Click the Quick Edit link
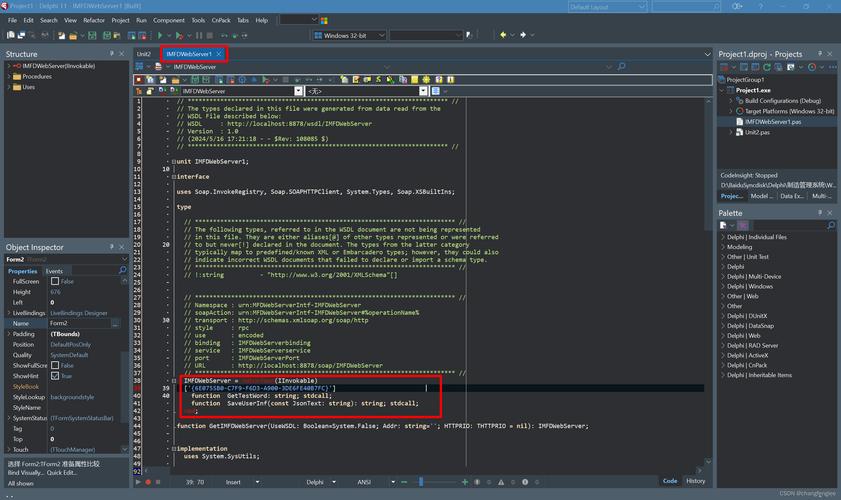This screenshot has height=500, width=841. click(x=62, y=473)
